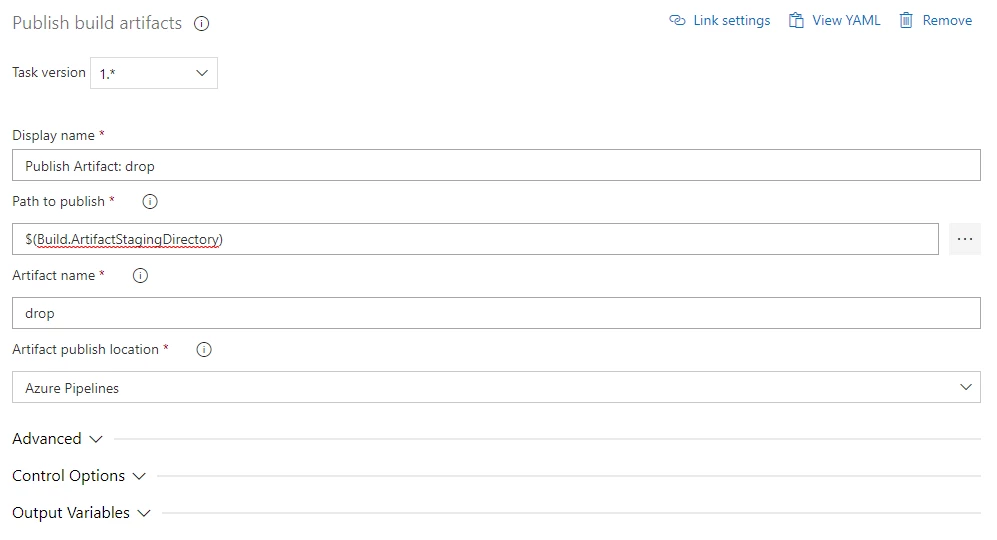This screenshot has height=540, width=997.
Task: Expand the Control Options section
Action: (x=79, y=476)
